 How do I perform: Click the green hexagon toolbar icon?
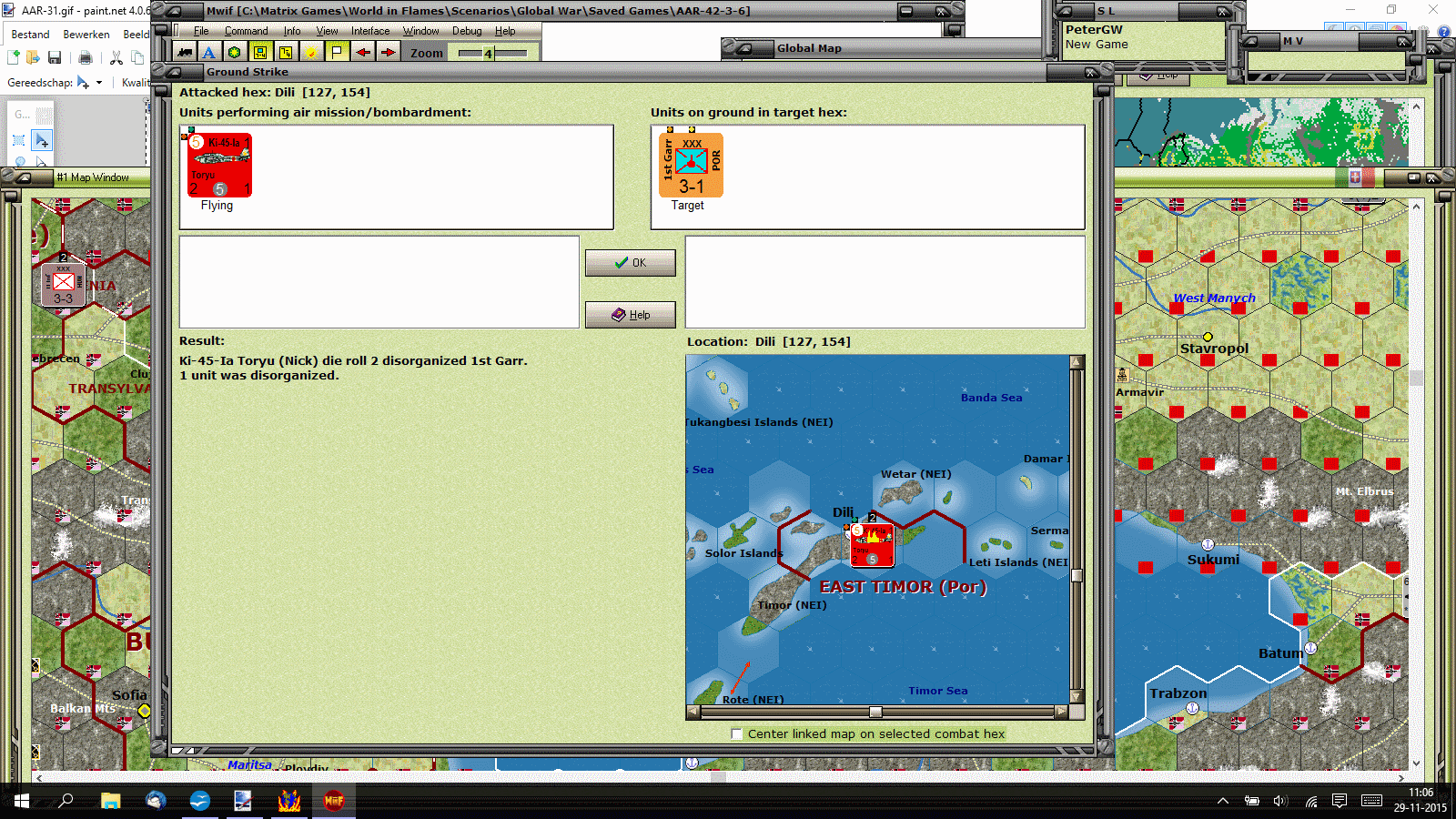coord(235,52)
